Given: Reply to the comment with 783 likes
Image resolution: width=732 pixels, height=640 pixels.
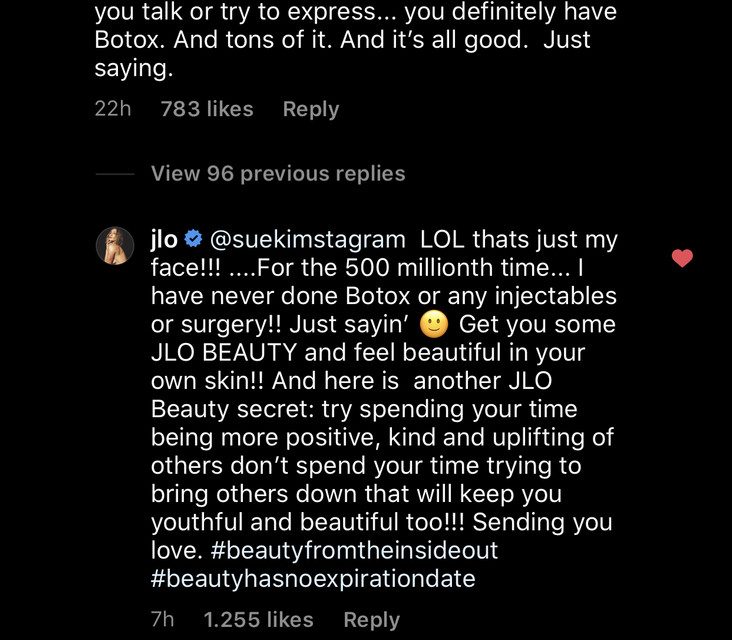Looking at the screenshot, I should (x=310, y=109).
